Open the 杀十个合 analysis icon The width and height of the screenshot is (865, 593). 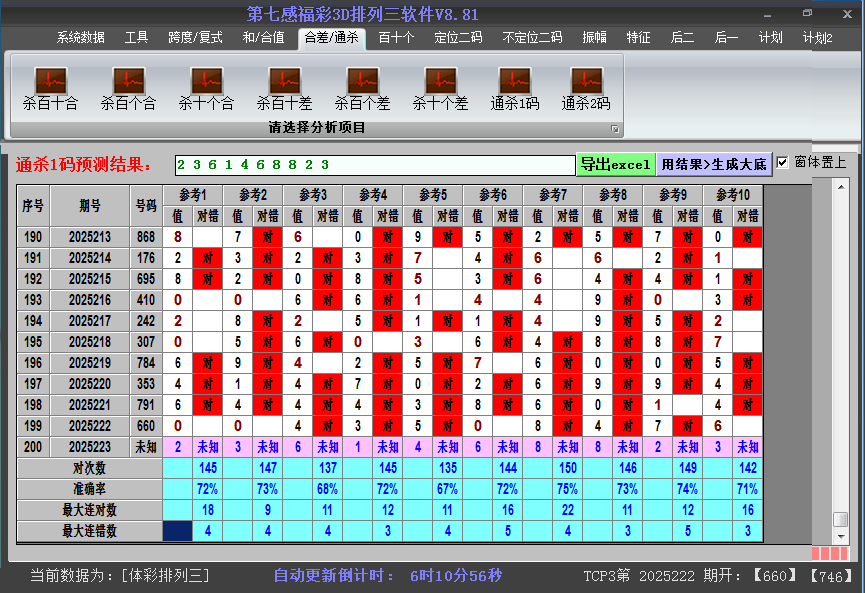(x=206, y=88)
